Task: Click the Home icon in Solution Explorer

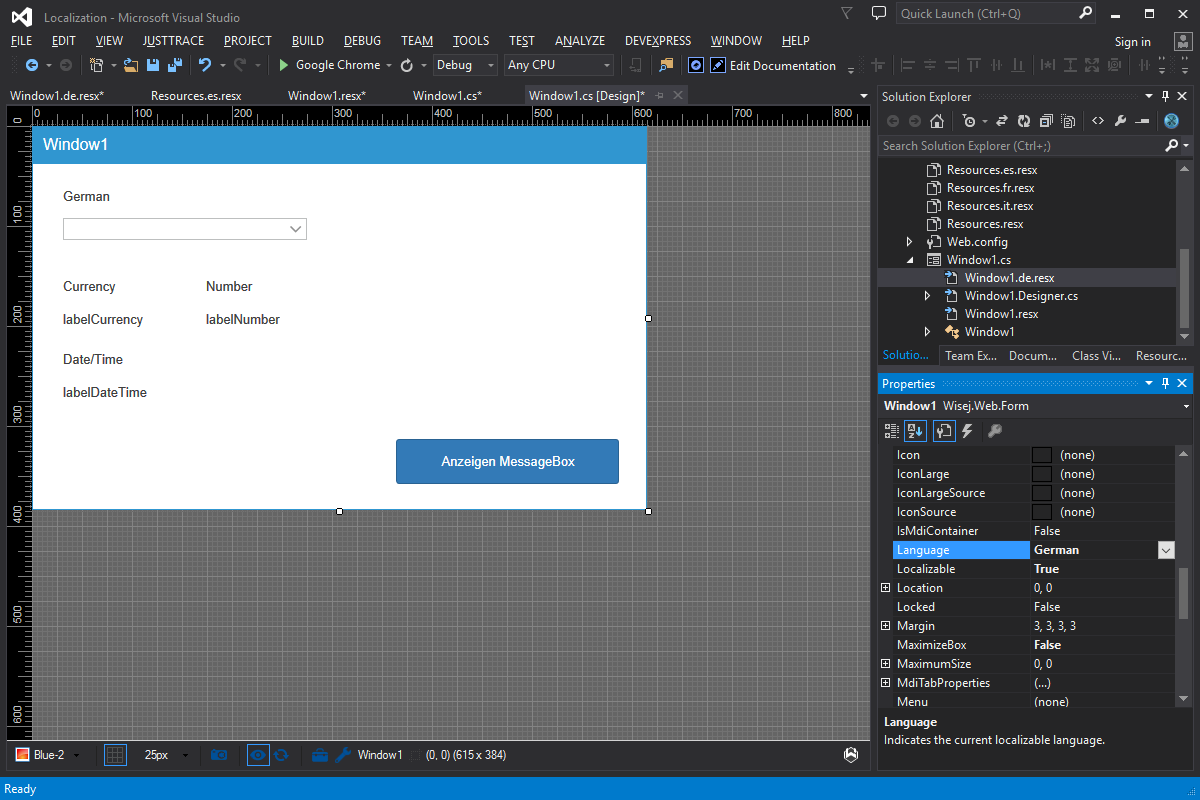Action: point(937,121)
